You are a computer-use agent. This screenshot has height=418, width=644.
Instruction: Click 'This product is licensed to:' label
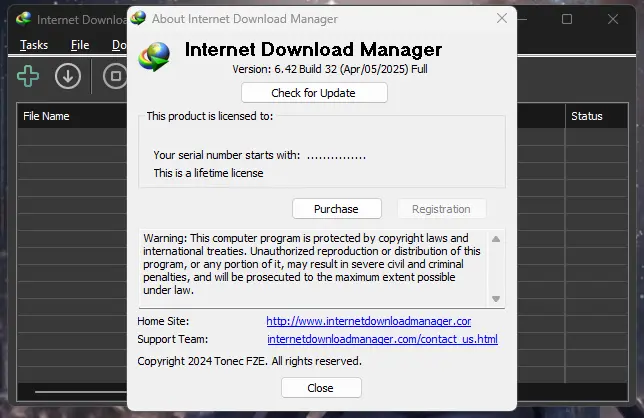210,116
